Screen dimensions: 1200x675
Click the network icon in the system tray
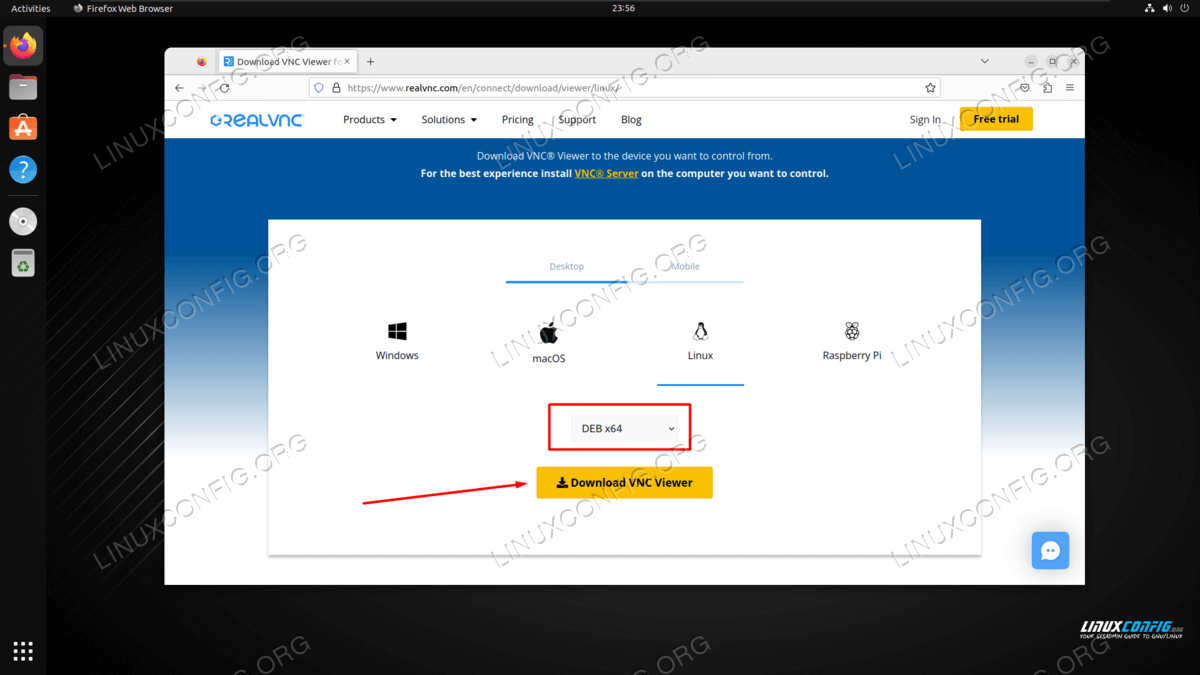coord(1148,8)
